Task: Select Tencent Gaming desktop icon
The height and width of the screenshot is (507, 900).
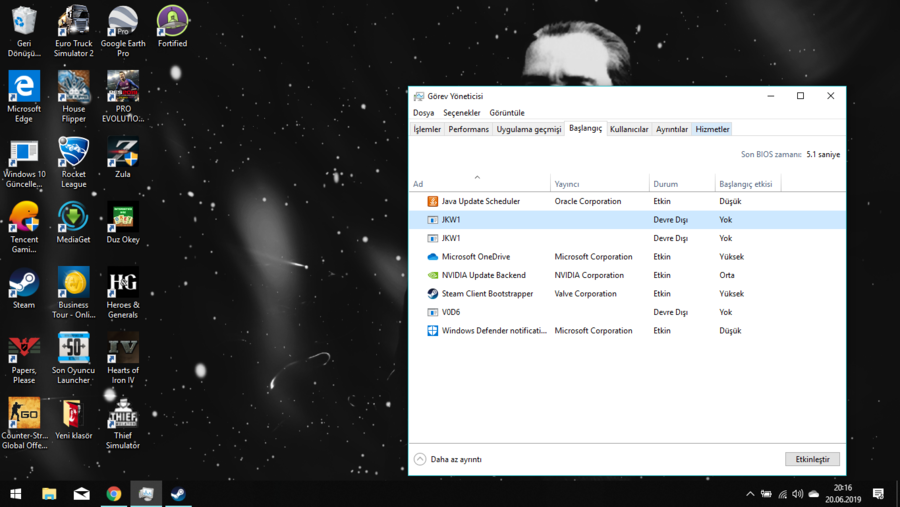Action: tap(24, 227)
